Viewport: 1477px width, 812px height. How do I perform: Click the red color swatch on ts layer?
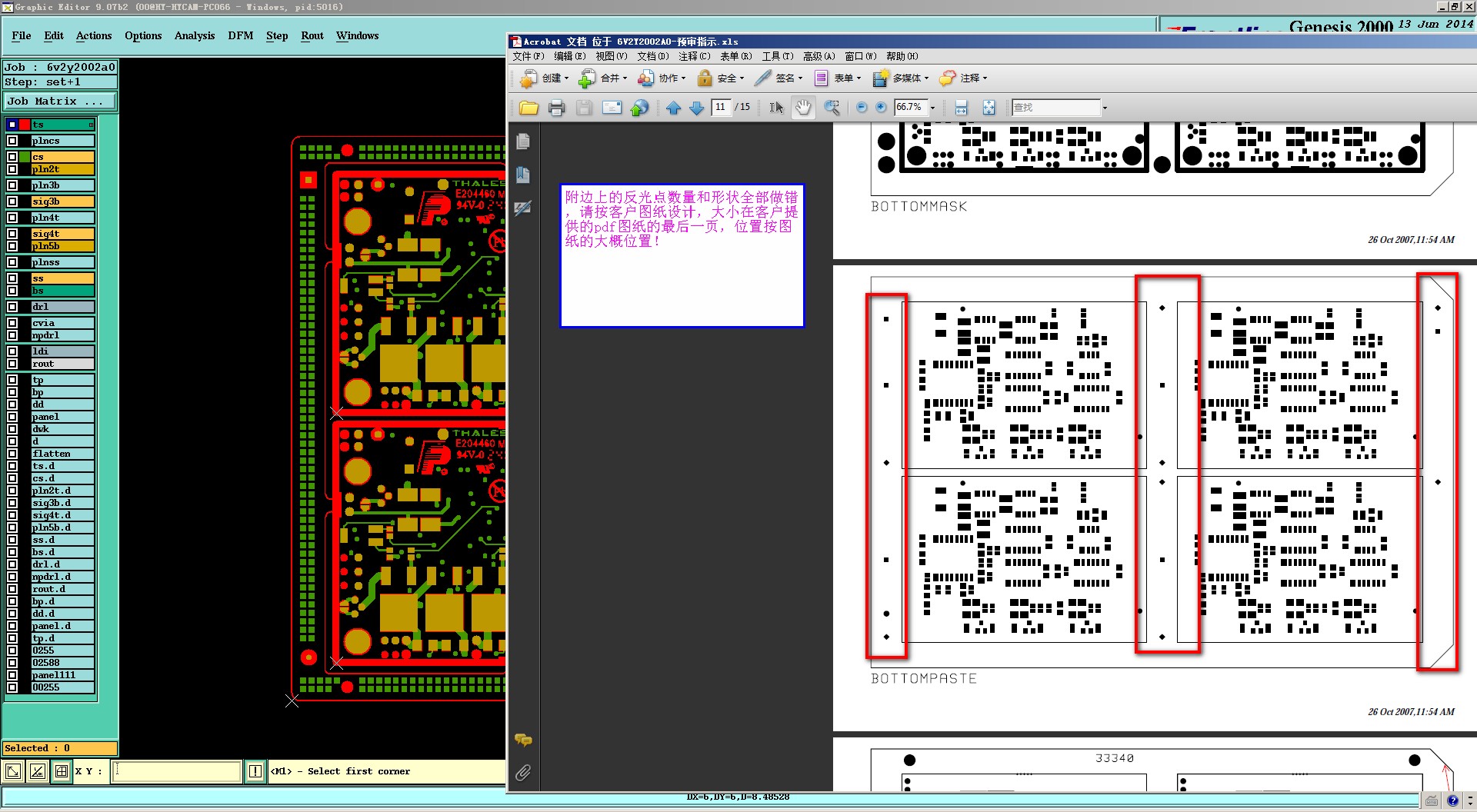pos(25,125)
